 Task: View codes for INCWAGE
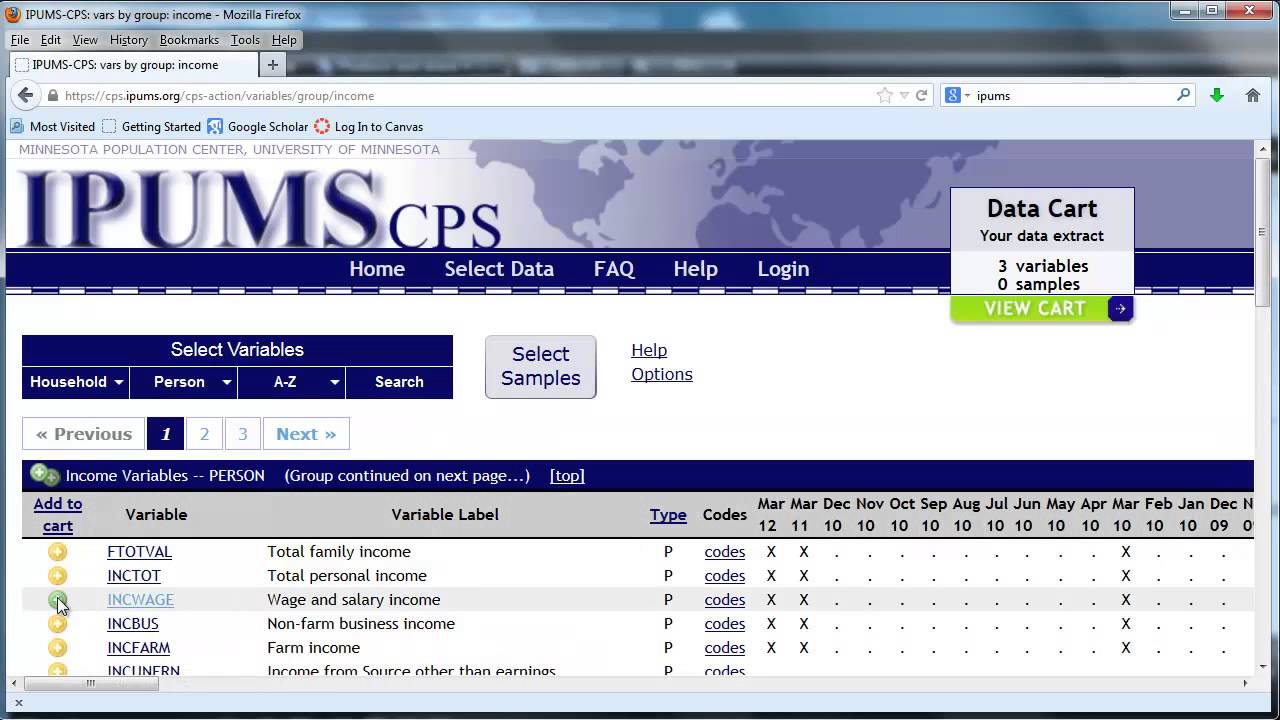725,600
